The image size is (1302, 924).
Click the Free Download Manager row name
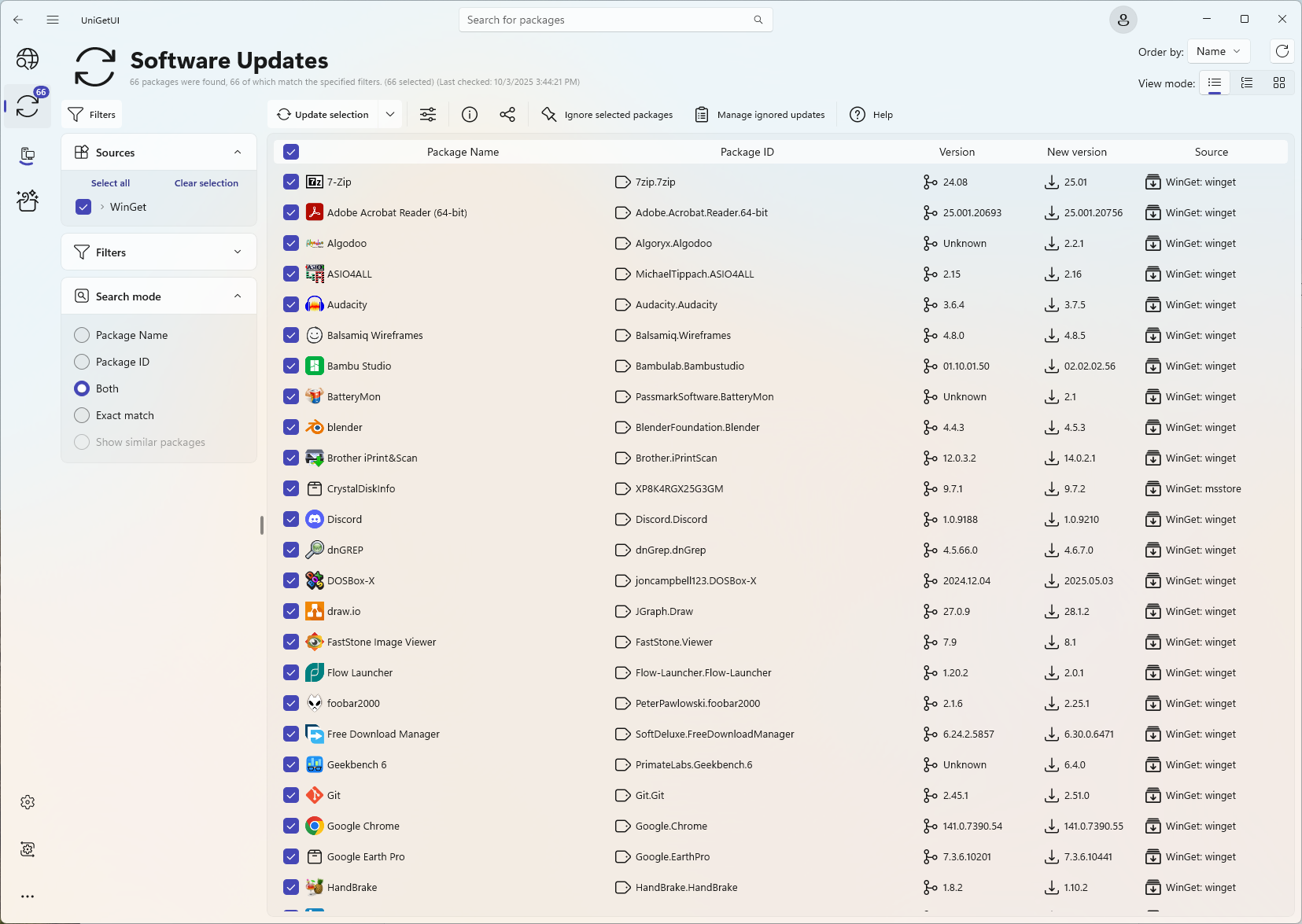click(x=383, y=734)
